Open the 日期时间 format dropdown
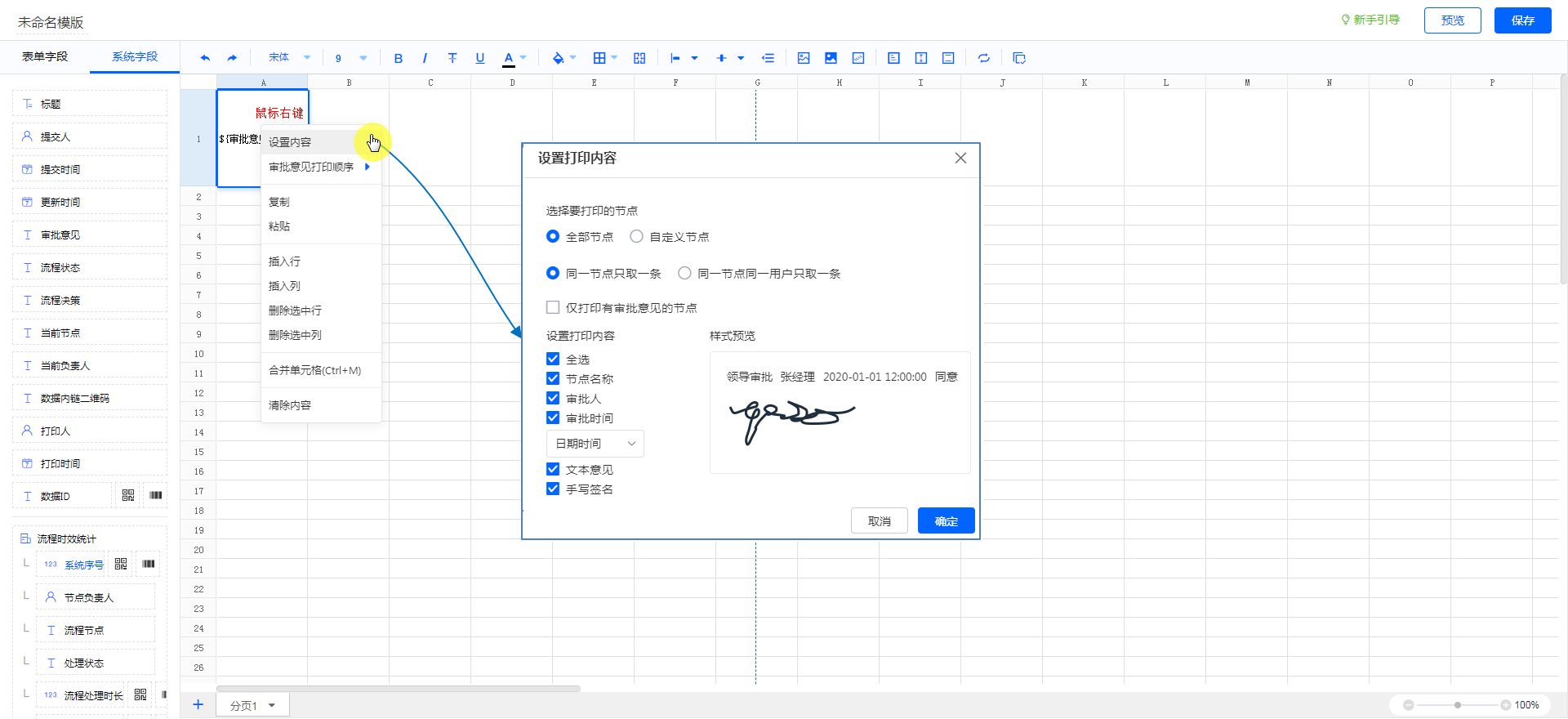 coord(595,444)
